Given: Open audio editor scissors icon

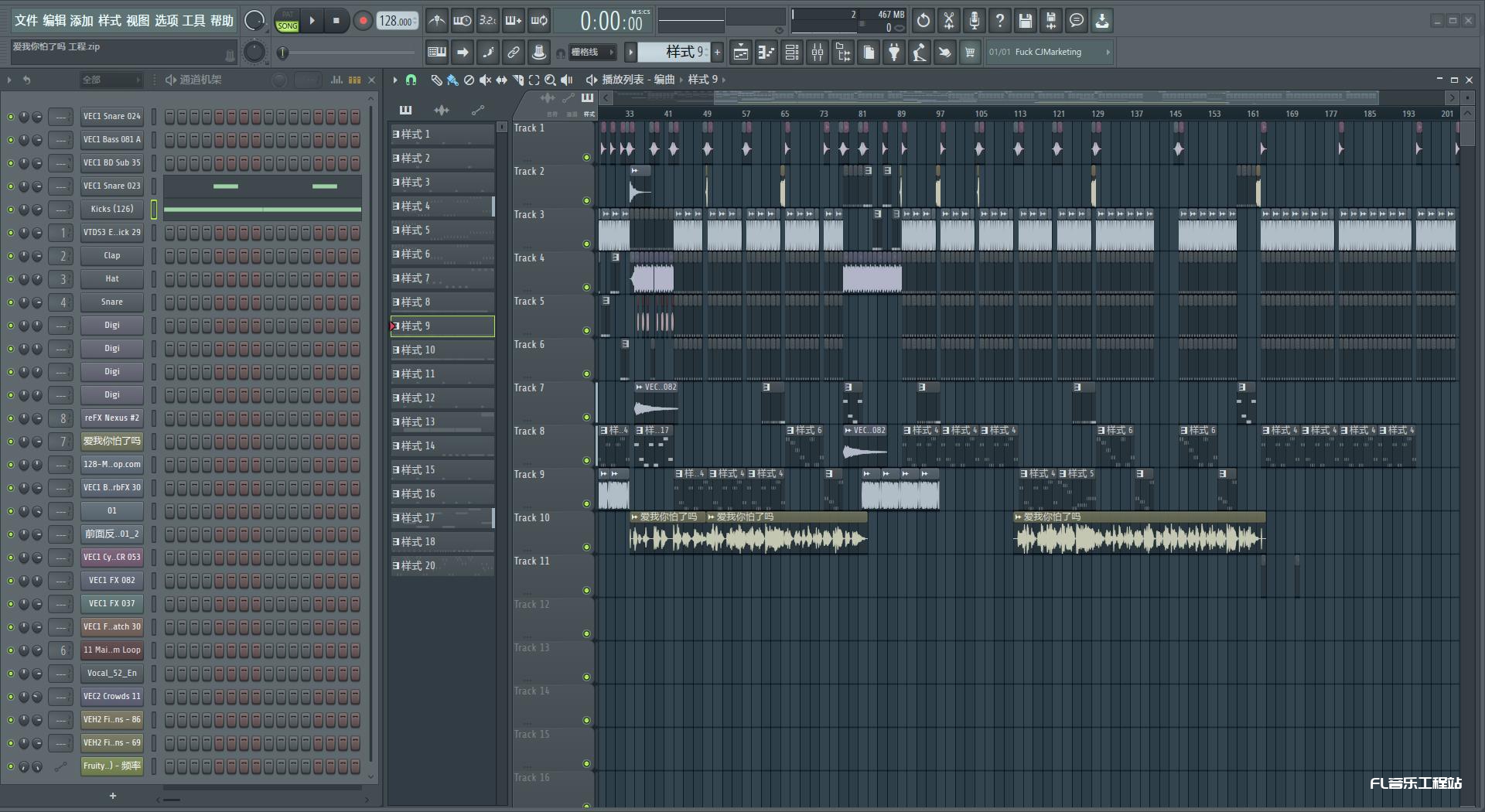Looking at the screenshot, I should click(949, 21).
